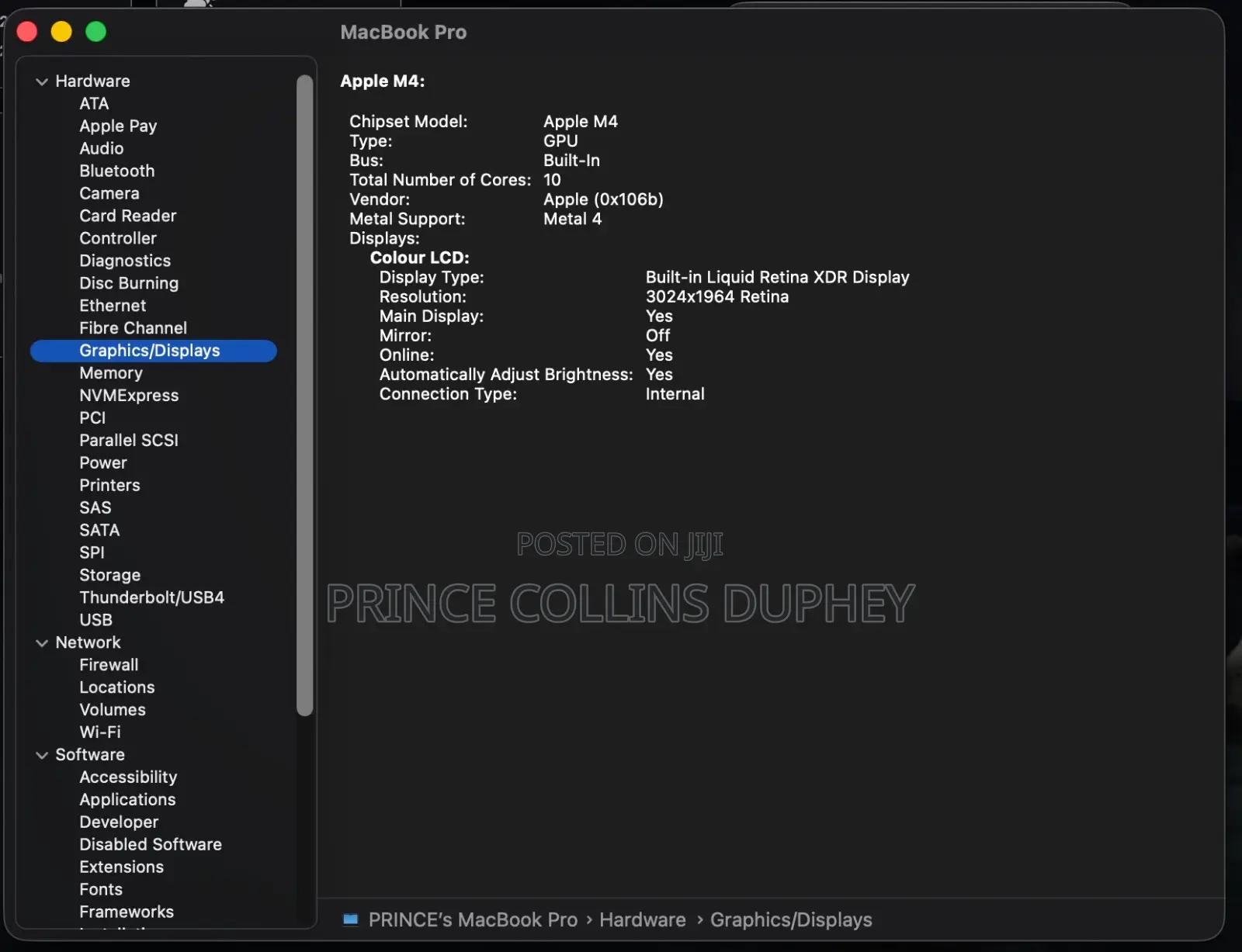
Task: Click the Mirror value Off
Action: pyautogui.click(x=657, y=336)
